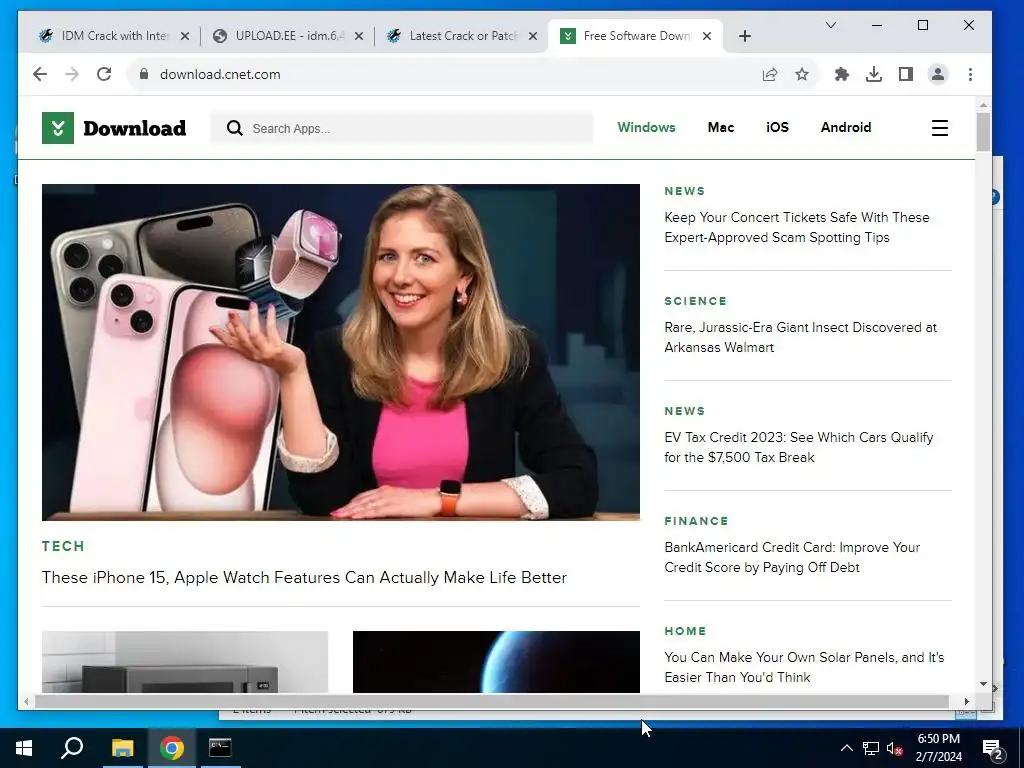The image size is (1024, 768).
Task: Open the Chrome profile avatar
Action: (x=938, y=74)
